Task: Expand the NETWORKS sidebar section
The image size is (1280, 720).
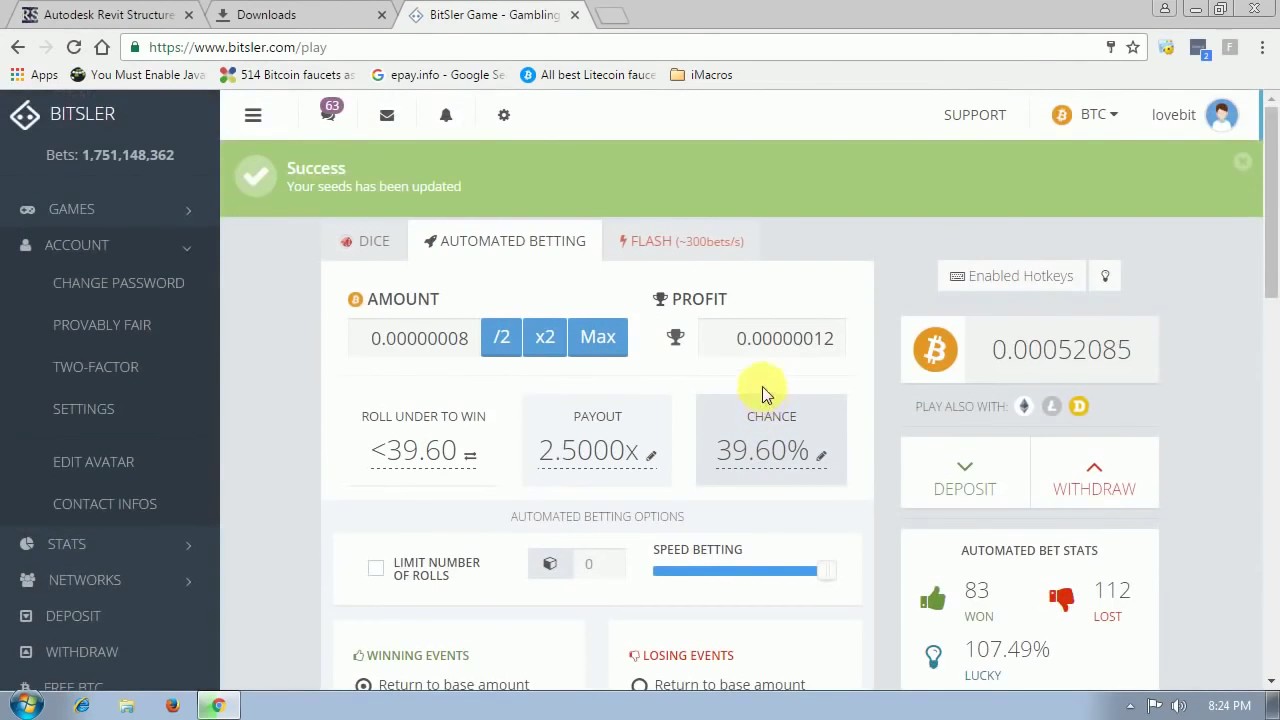Action: coord(110,580)
